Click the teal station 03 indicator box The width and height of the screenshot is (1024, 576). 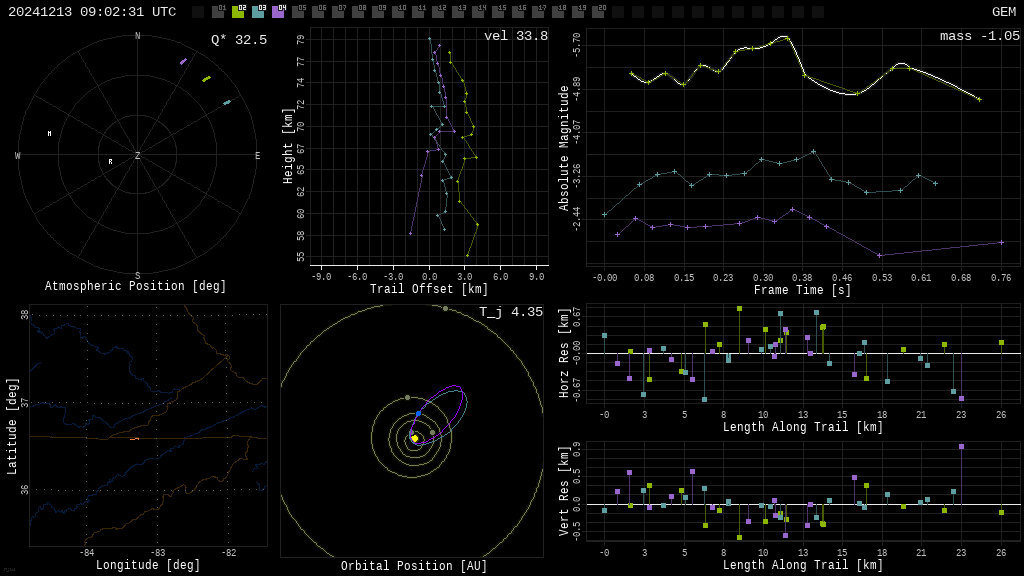258,12
